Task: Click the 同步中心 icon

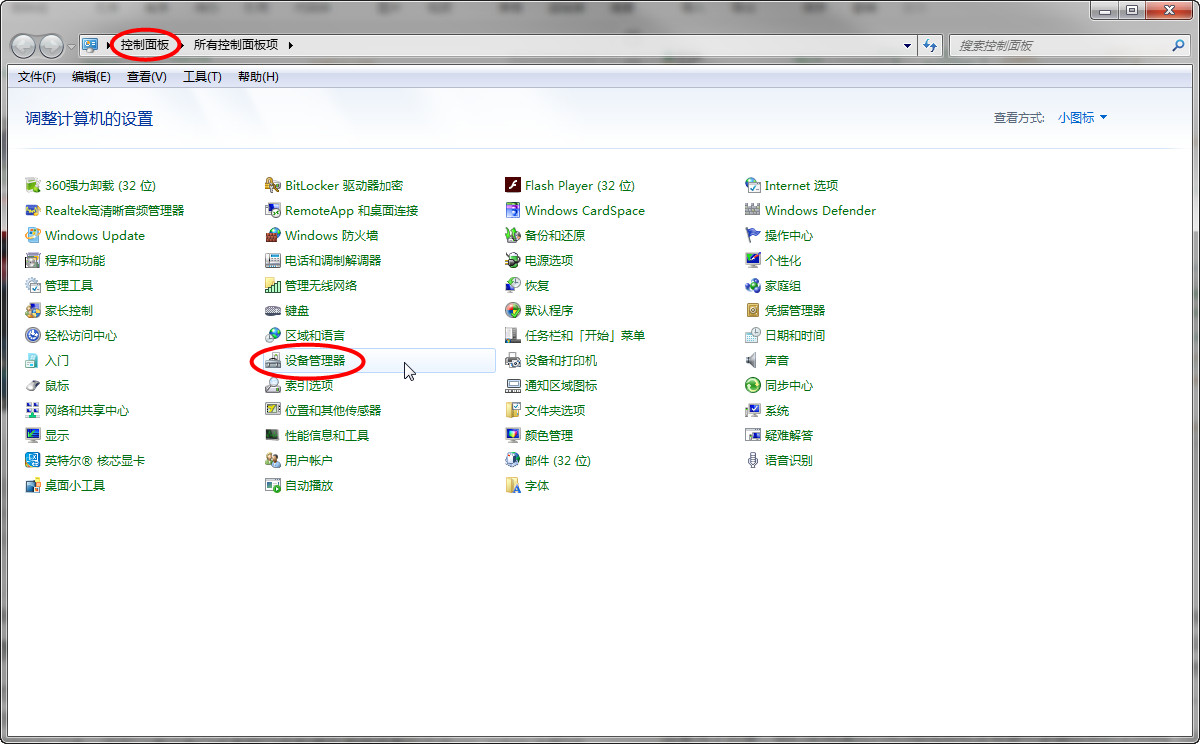Action: (753, 385)
